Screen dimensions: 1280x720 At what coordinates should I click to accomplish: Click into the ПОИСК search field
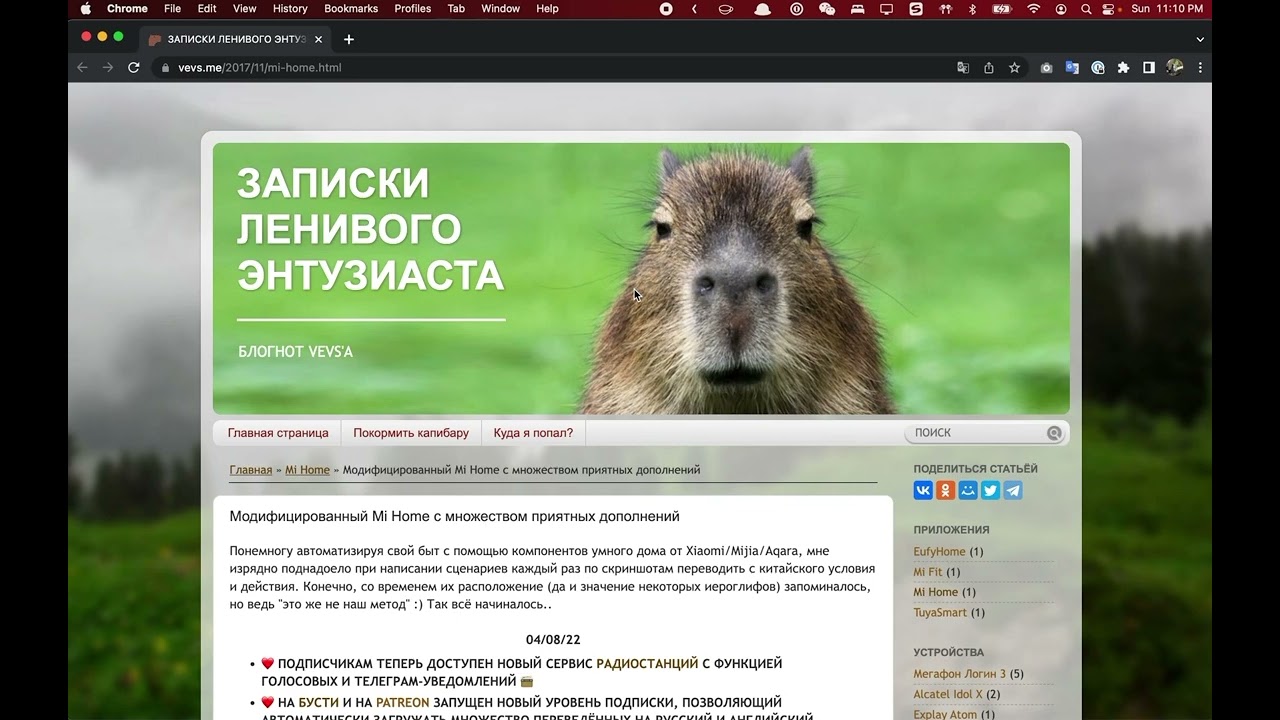point(975,433)
